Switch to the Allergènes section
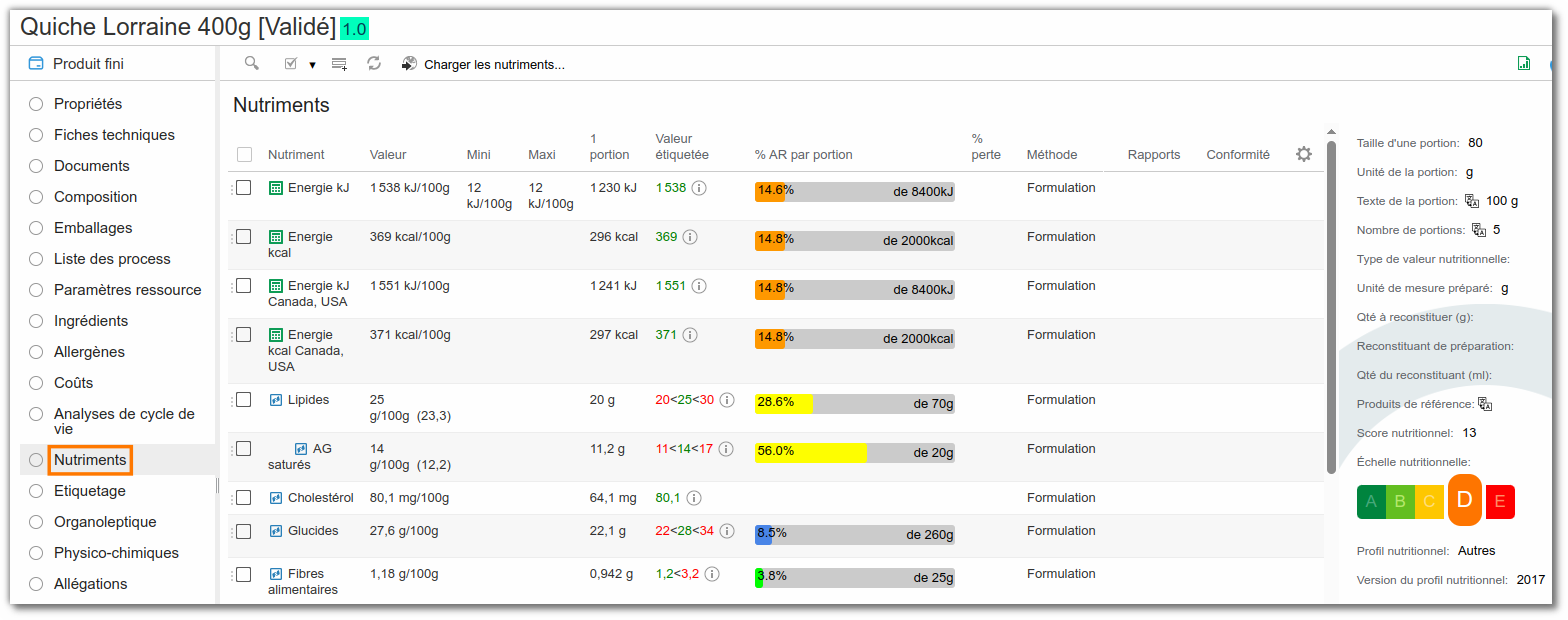The width and height of the screenshot is (1568, 620). point(89,352)
